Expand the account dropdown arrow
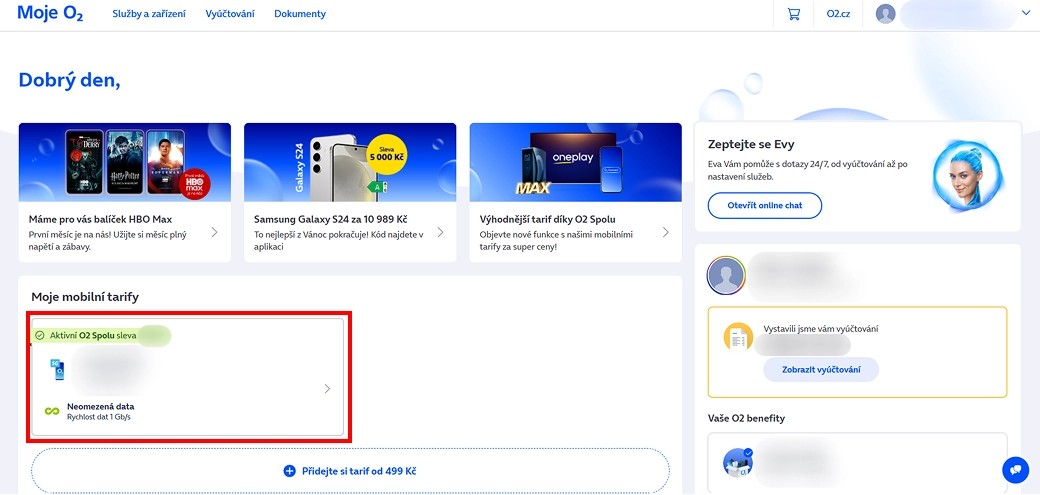The height and width of the screenshot is (495, 1040). [x=1025, y=13]
